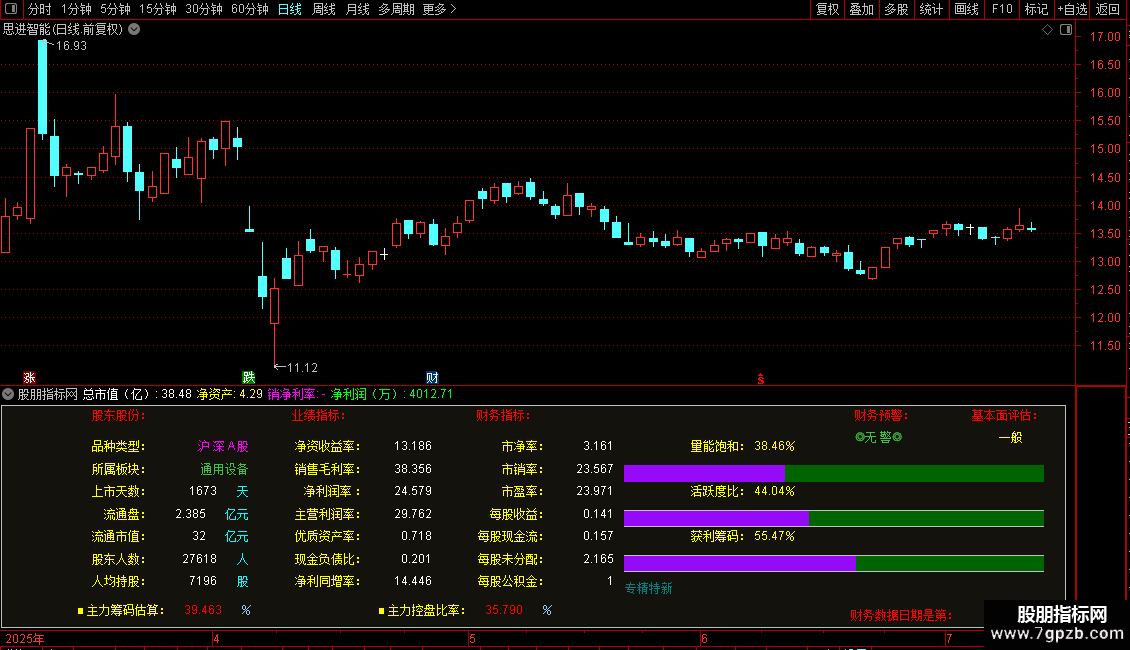Click the 思进智能(日线.前复权) title text

(63, 30)
